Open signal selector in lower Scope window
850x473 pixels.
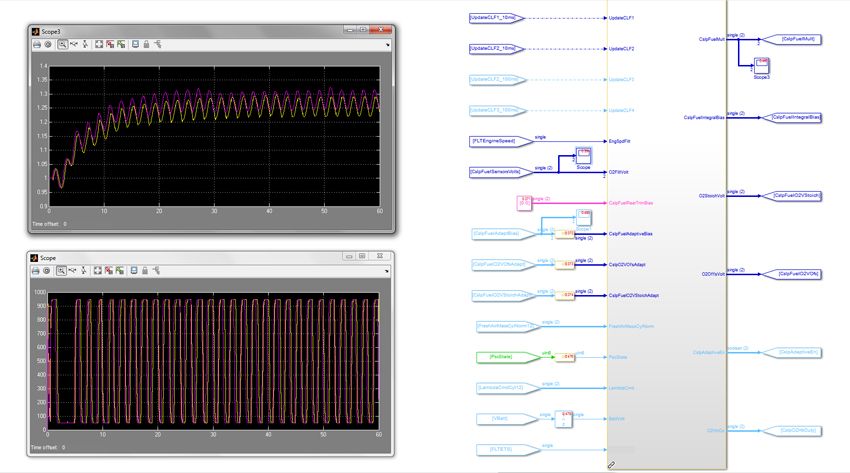pyautogui.click(x=158, y=270)
